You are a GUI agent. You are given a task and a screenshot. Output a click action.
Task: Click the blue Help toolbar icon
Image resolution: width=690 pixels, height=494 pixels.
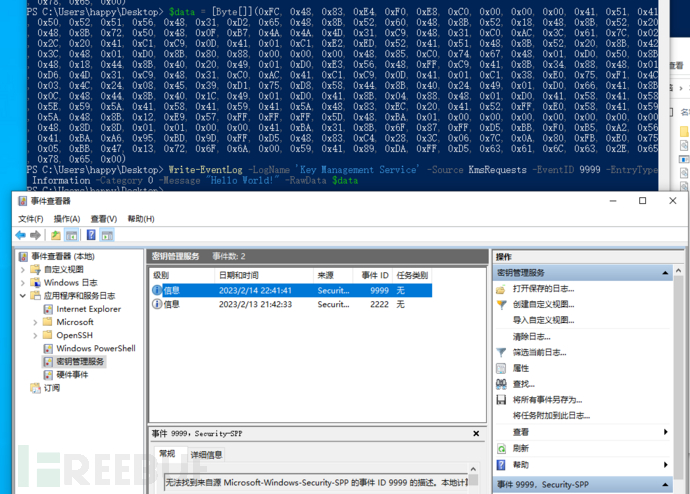click(x=91, y=235)
